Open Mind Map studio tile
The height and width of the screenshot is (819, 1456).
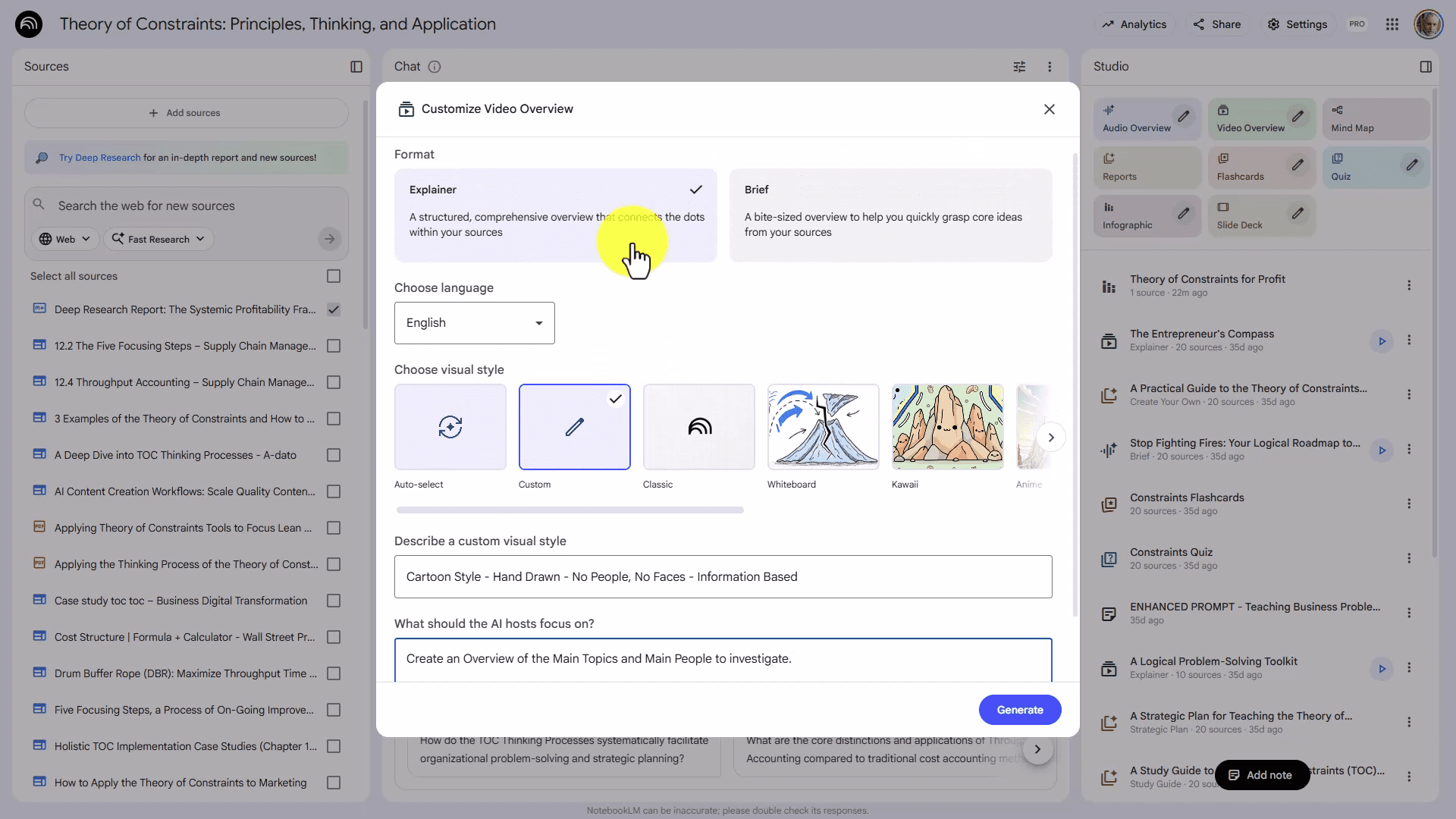coord(1376,119)
